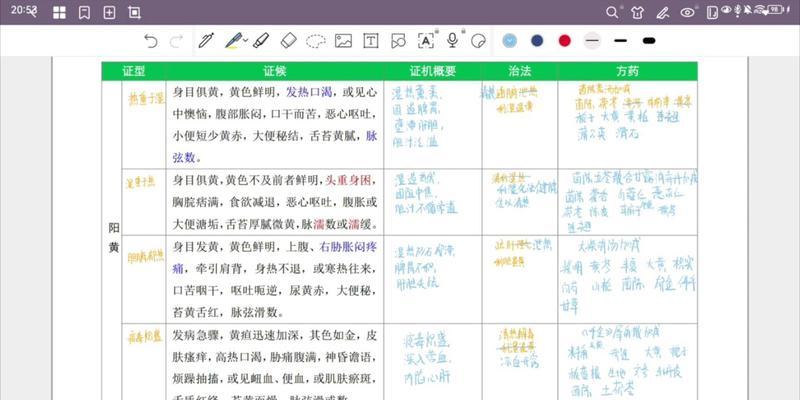Select the highlighter marker tool

click(261, 41)
